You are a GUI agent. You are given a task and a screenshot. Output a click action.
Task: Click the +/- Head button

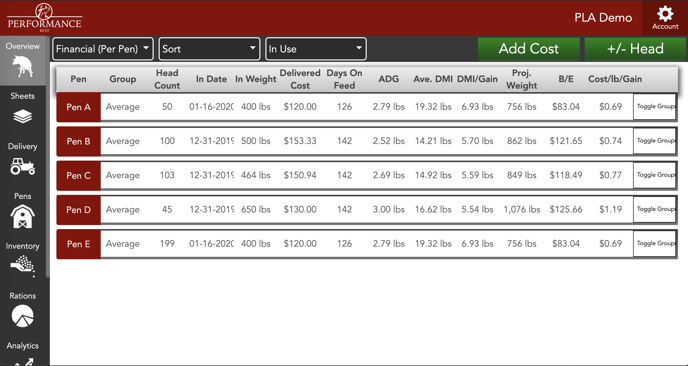635,49
